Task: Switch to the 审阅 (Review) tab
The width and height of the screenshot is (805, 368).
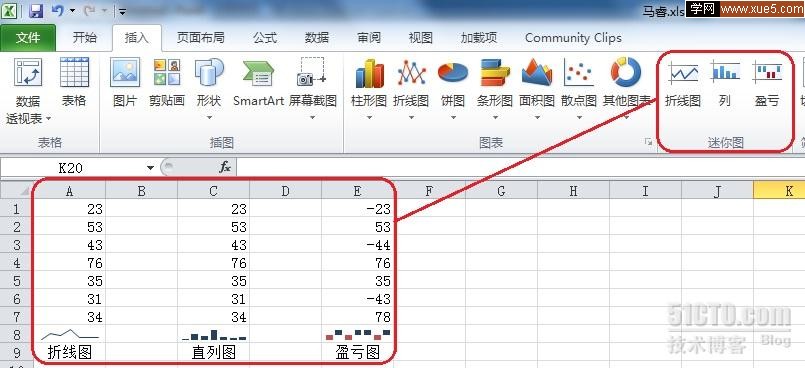Action: pyautogui.click(x=369, y=37)
